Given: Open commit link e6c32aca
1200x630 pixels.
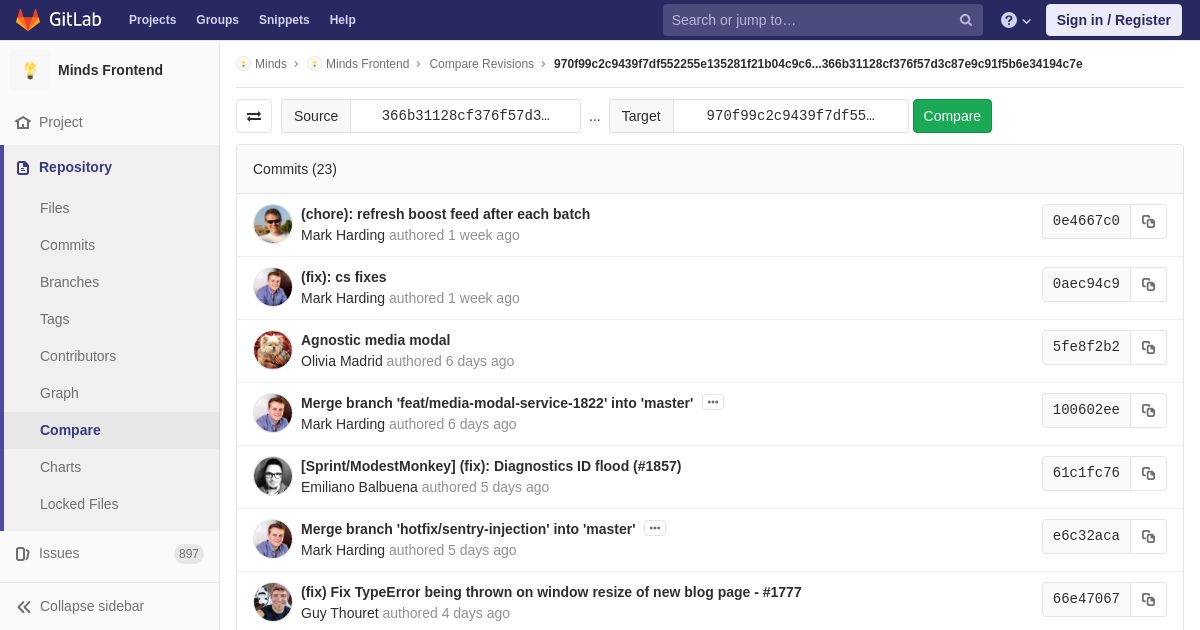Looking at the screenshot, I should (x=1086, y=536).
